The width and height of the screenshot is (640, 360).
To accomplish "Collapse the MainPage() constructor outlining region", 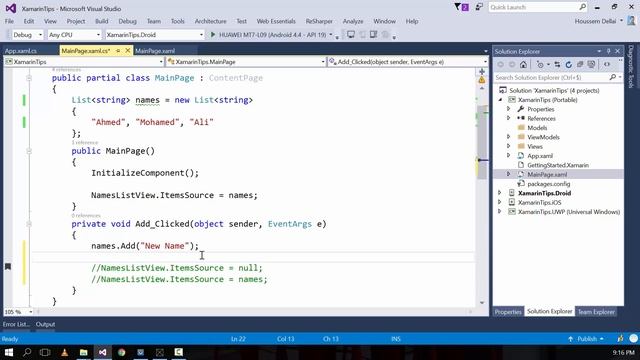I will coord(29,151).
